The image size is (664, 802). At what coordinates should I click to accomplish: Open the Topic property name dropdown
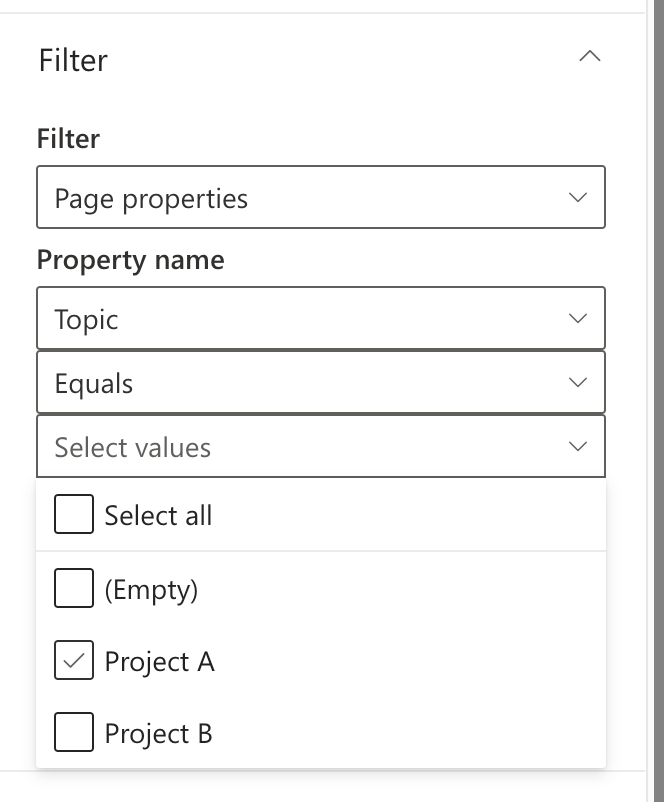pos(320,319)
